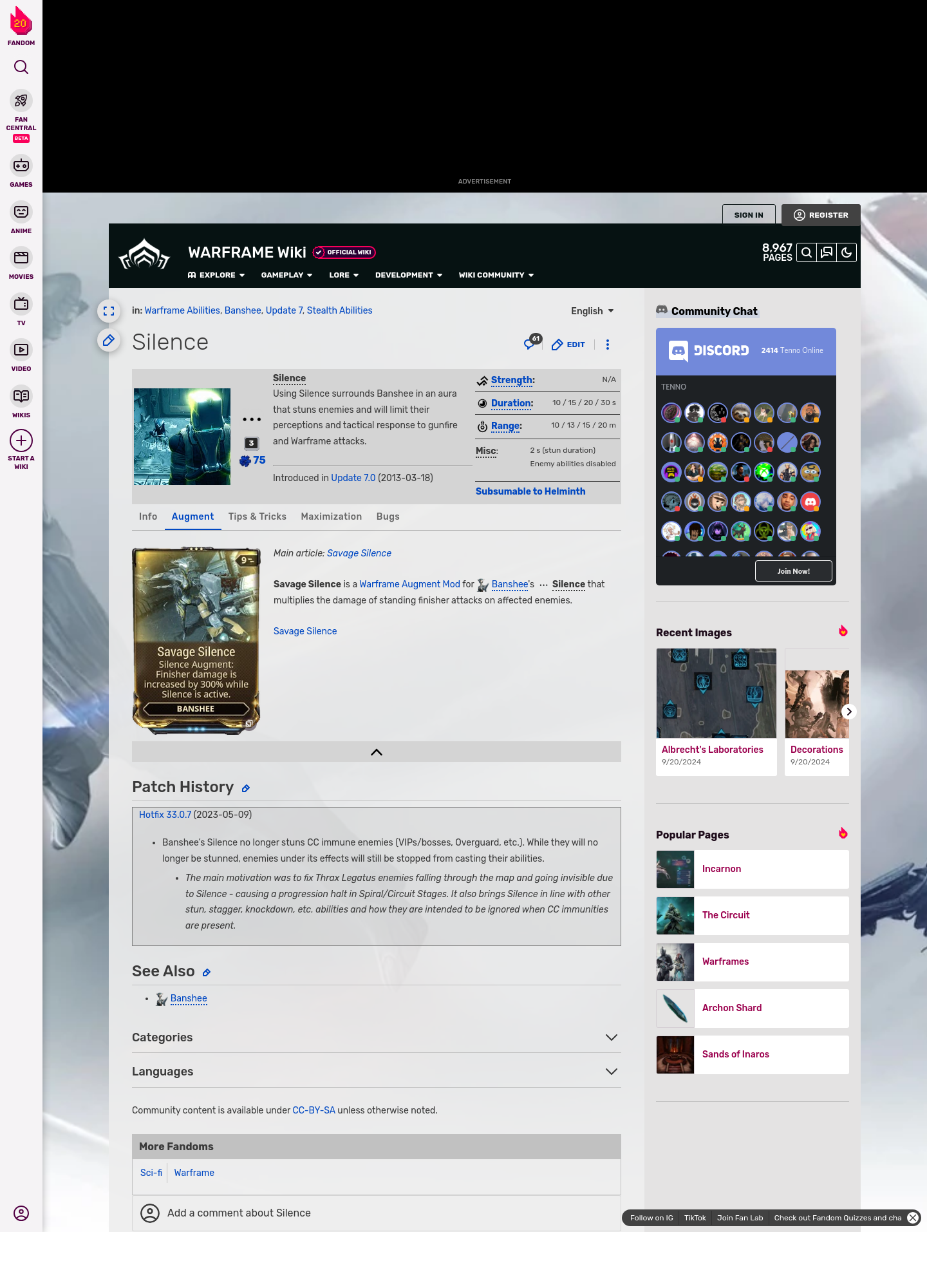Image resolution: width=927 pixels, height=1288 pixels.
Task: Switch to the Bugs tab
Action: [x=388, y=516]
